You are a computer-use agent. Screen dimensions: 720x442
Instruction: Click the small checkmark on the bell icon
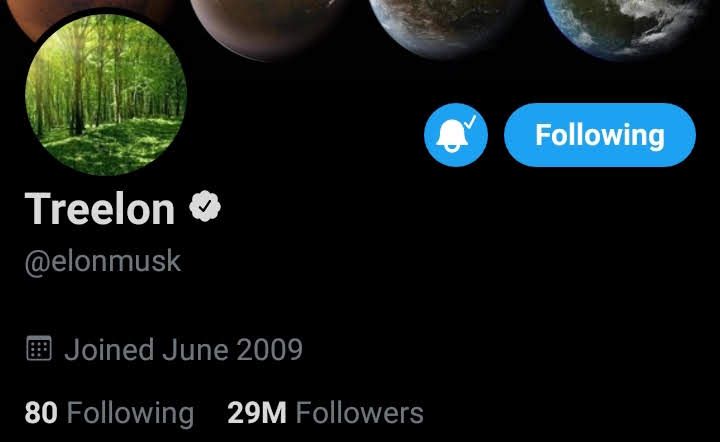tap(470, 122)
